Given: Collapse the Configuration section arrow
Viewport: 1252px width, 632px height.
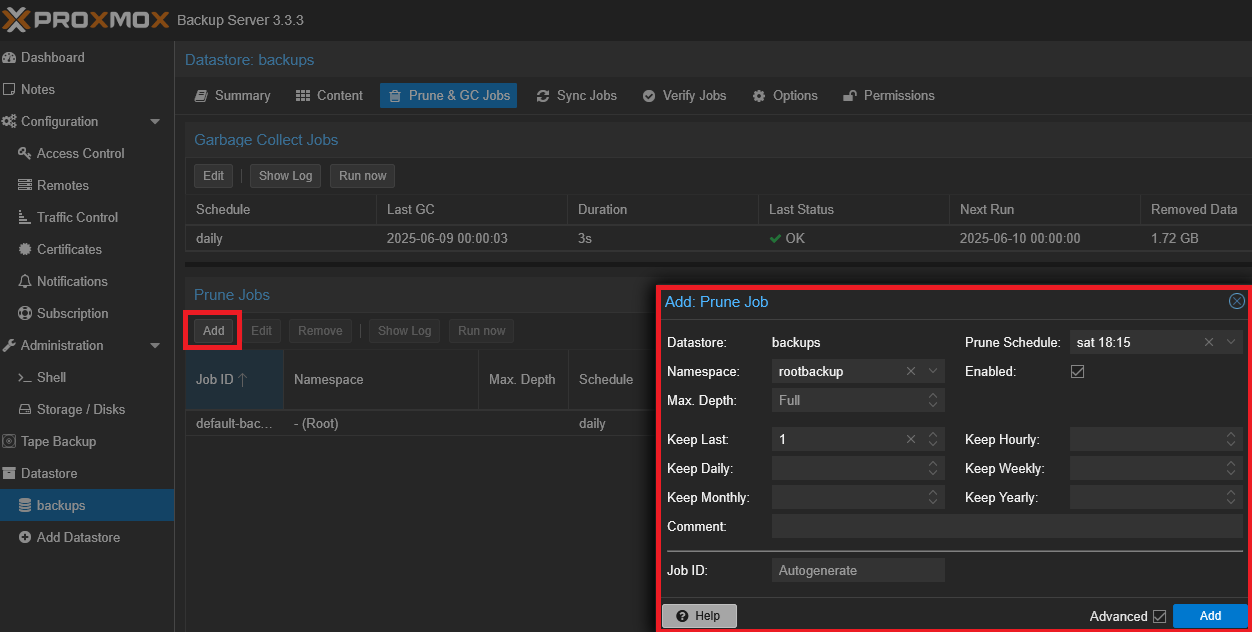Looking at the screenshot, I should tap(155, 122).
